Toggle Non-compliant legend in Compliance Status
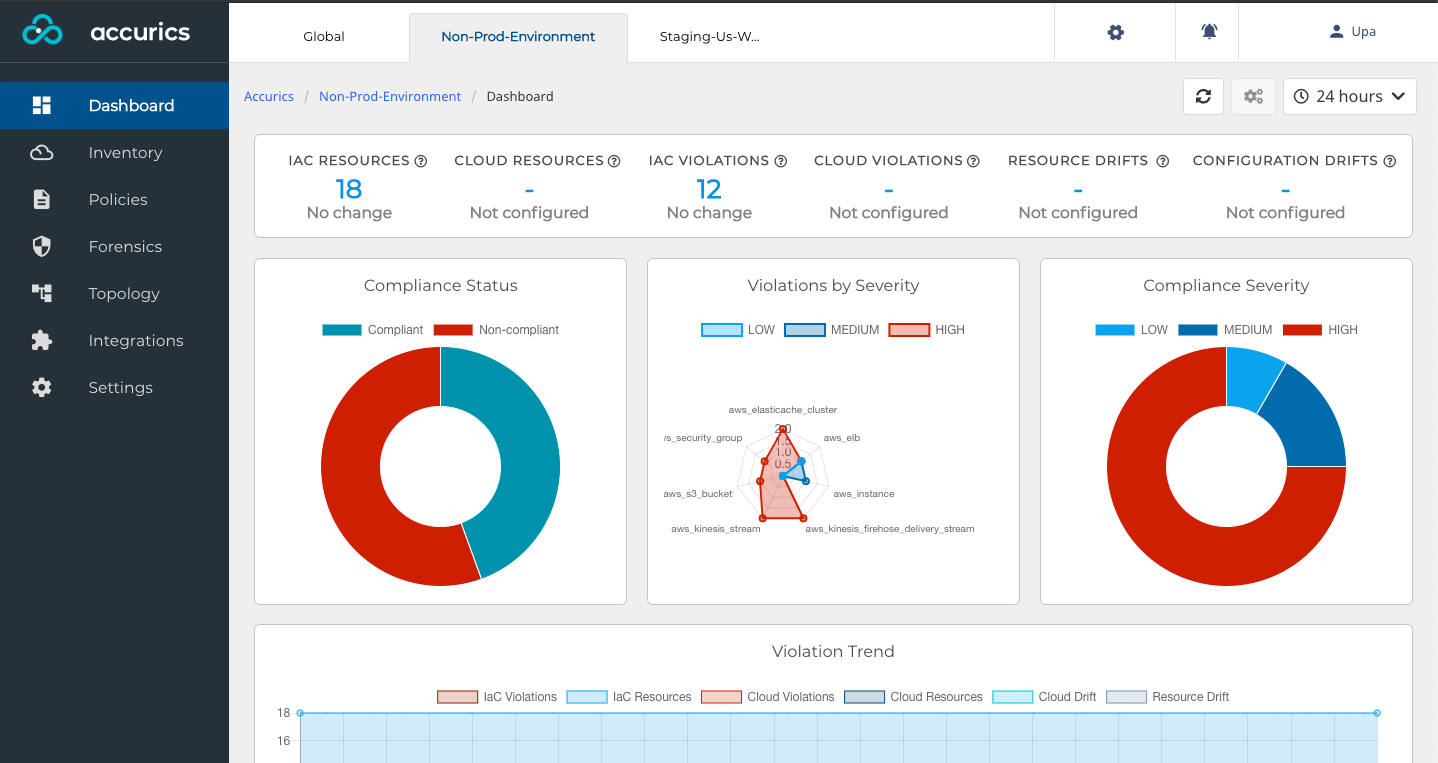Screen dimensions: 1438x763 click(496, 330)
